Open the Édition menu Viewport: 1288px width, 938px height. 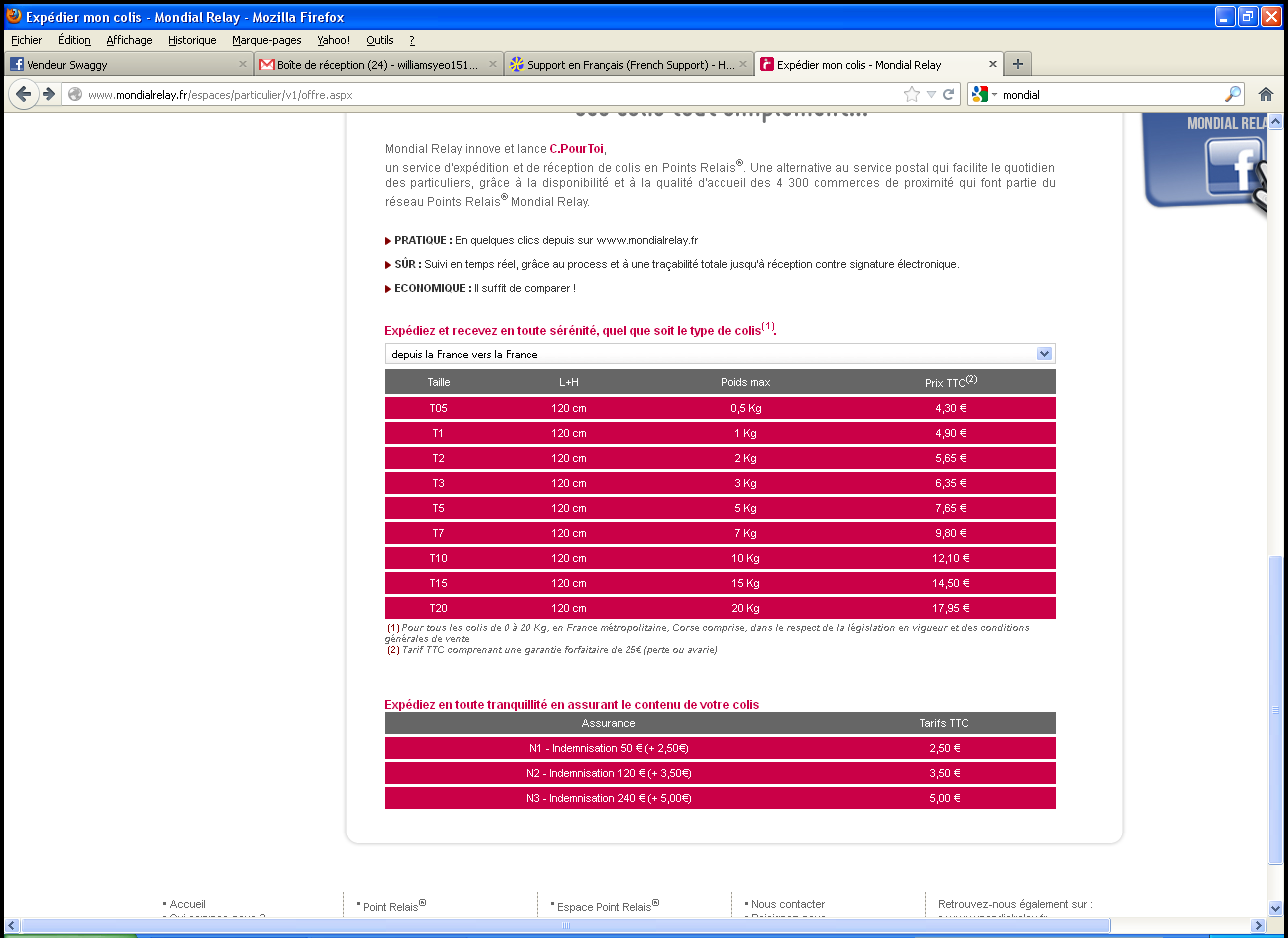click(x=74, y=40)
